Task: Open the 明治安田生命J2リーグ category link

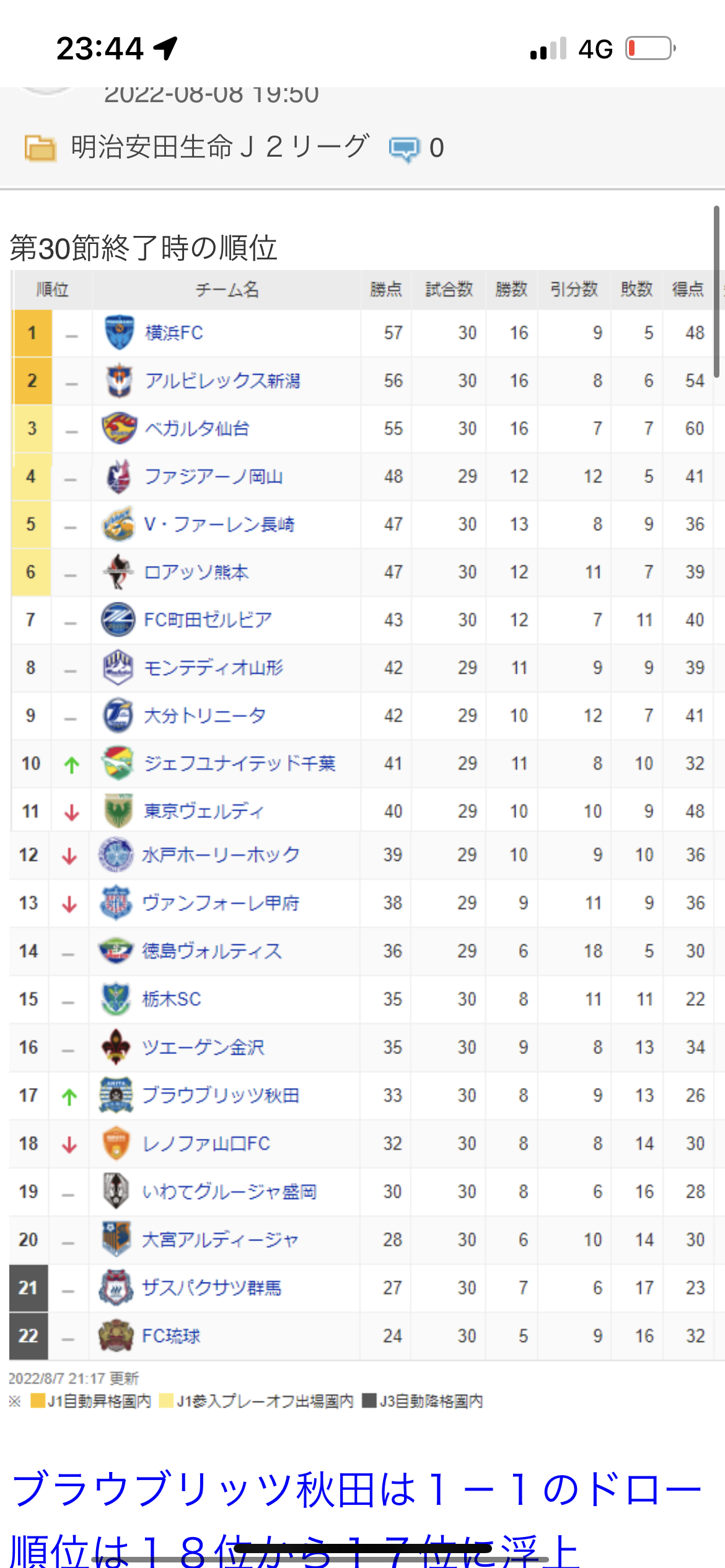Action: [220, 147]
